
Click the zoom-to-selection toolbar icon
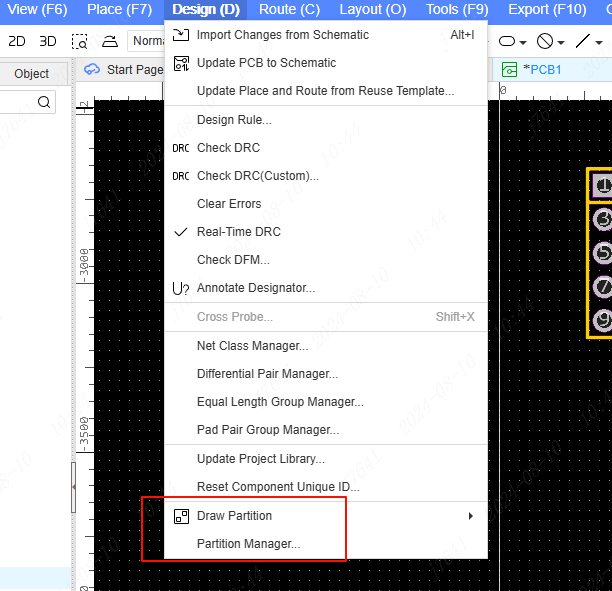tap(80, 41)
